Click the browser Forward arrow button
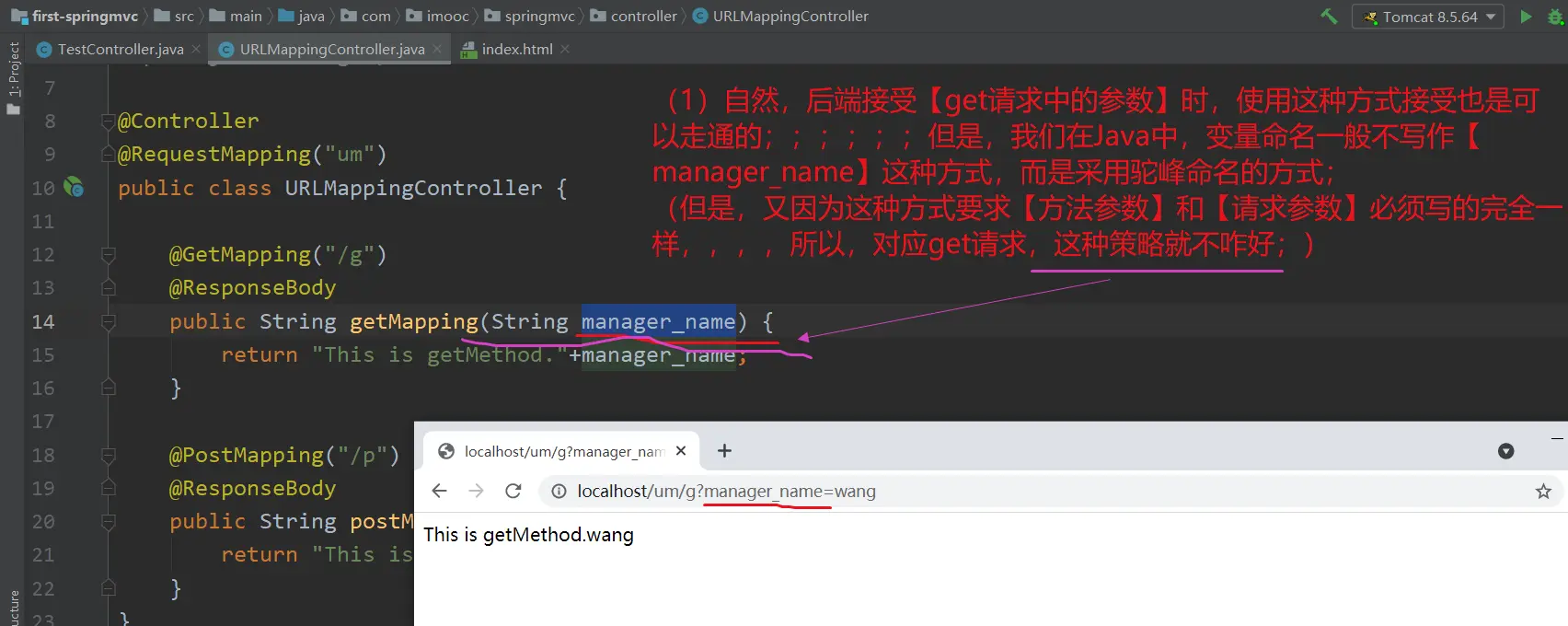The width and height of the screenshot is (1568, 626). tap(476, 491)
